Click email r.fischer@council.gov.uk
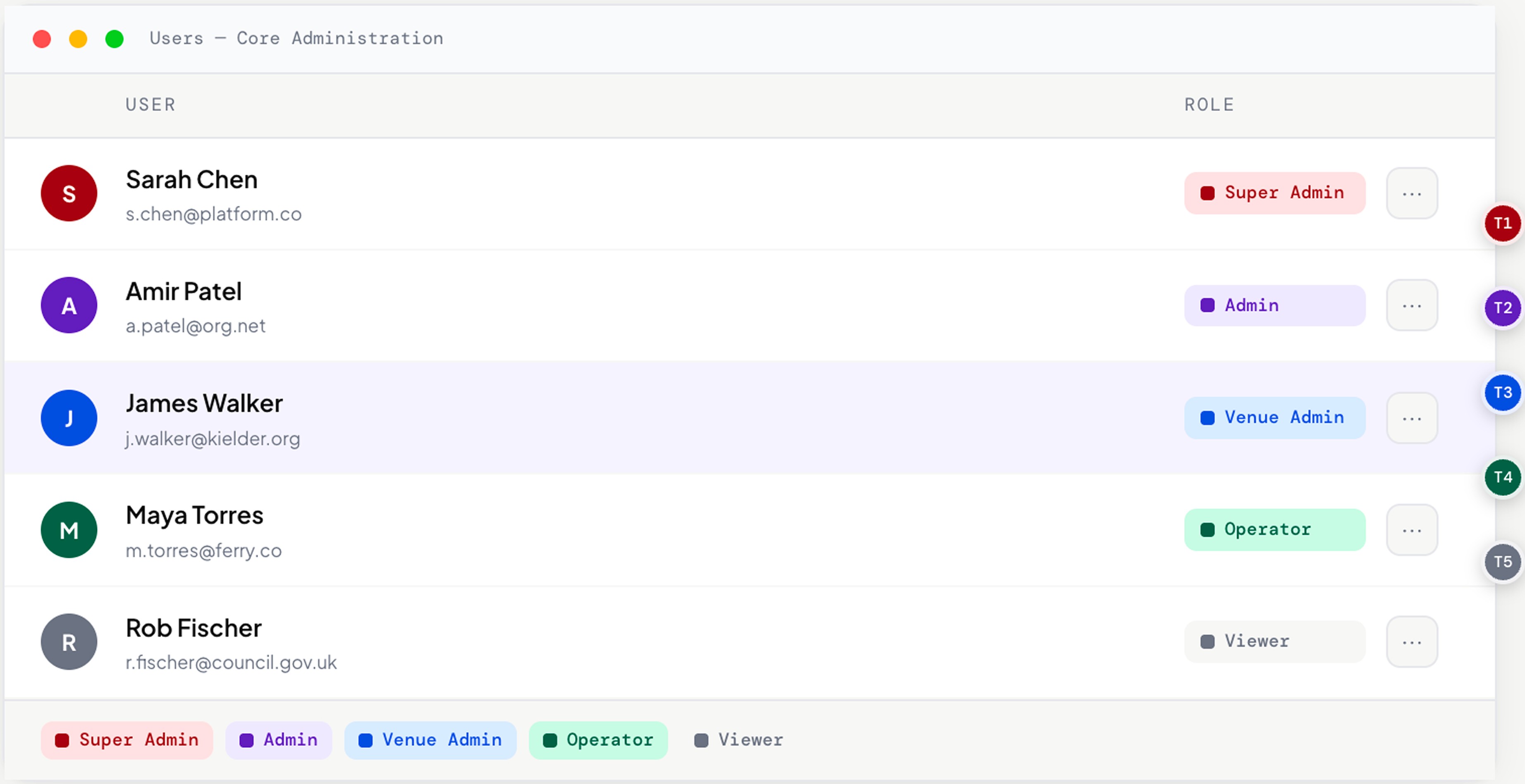Viewport: 1525px width, 784px height. pyautogui.click(x=231, y=662)
